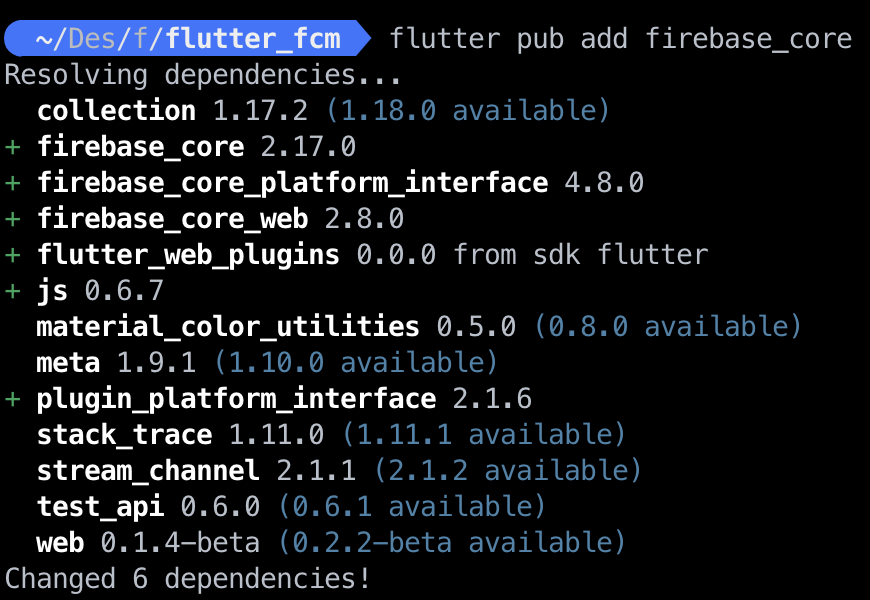Screen dimensions: 870x600
Task: Click the 'web' package name
Action: 60,543
